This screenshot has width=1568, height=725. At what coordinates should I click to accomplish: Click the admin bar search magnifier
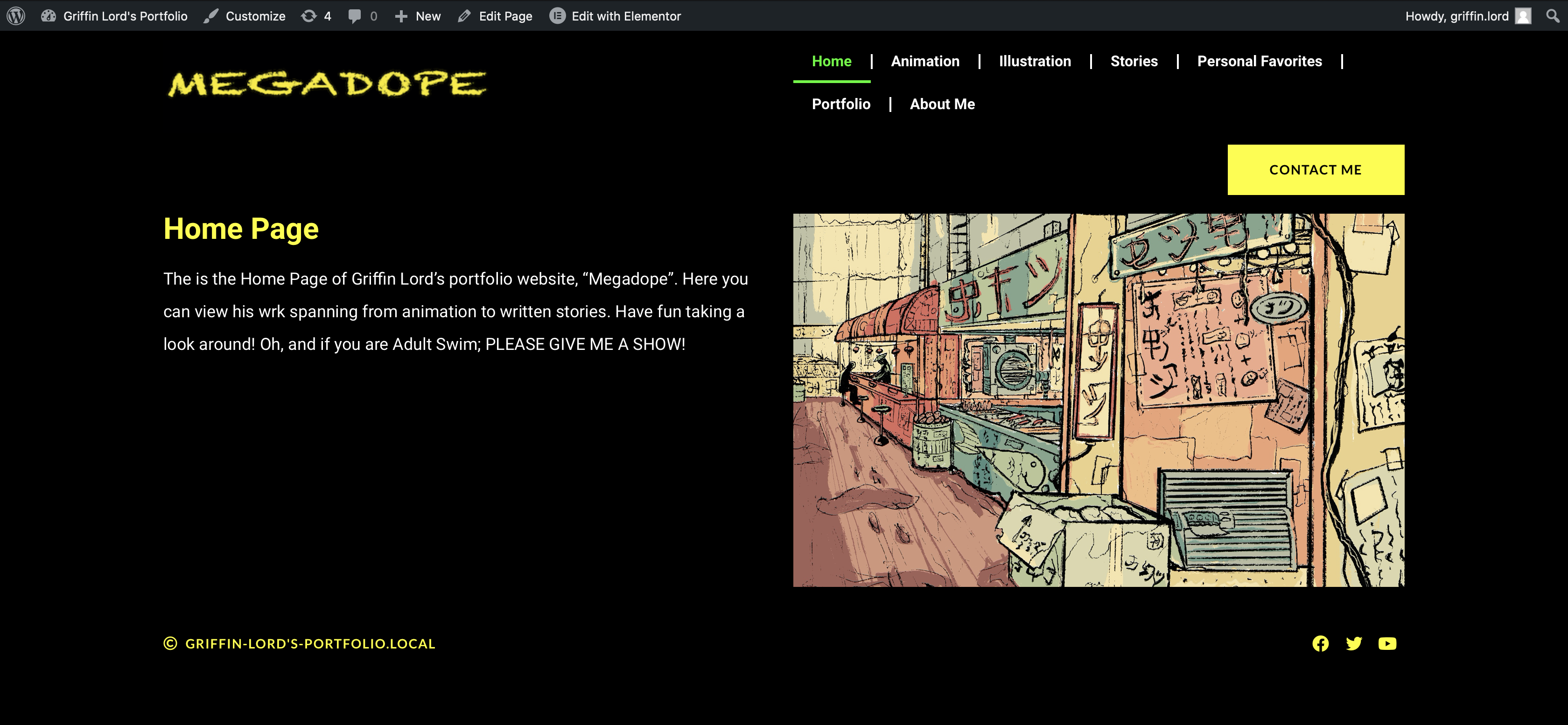click(x=1553, y=16)
